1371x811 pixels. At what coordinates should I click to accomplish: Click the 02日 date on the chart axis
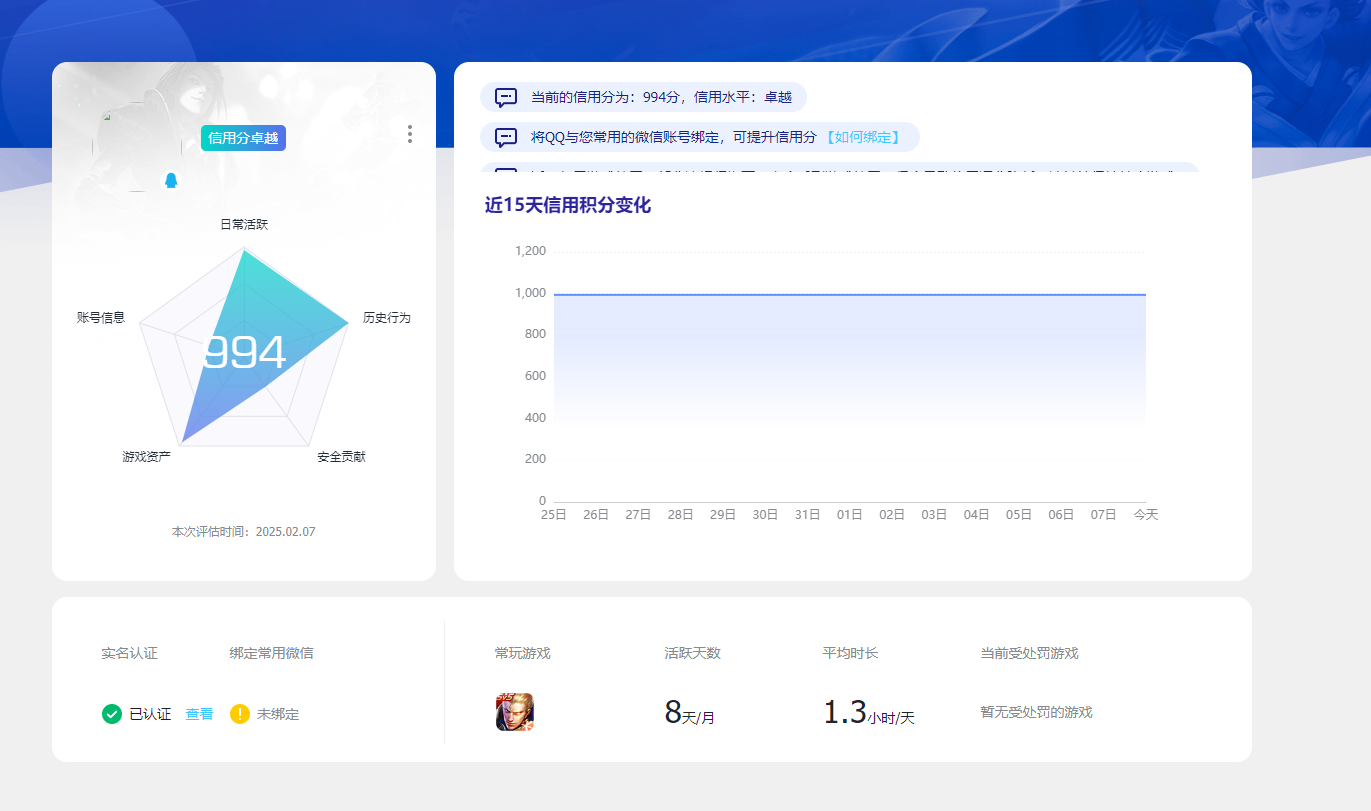(x=892, y=514)
